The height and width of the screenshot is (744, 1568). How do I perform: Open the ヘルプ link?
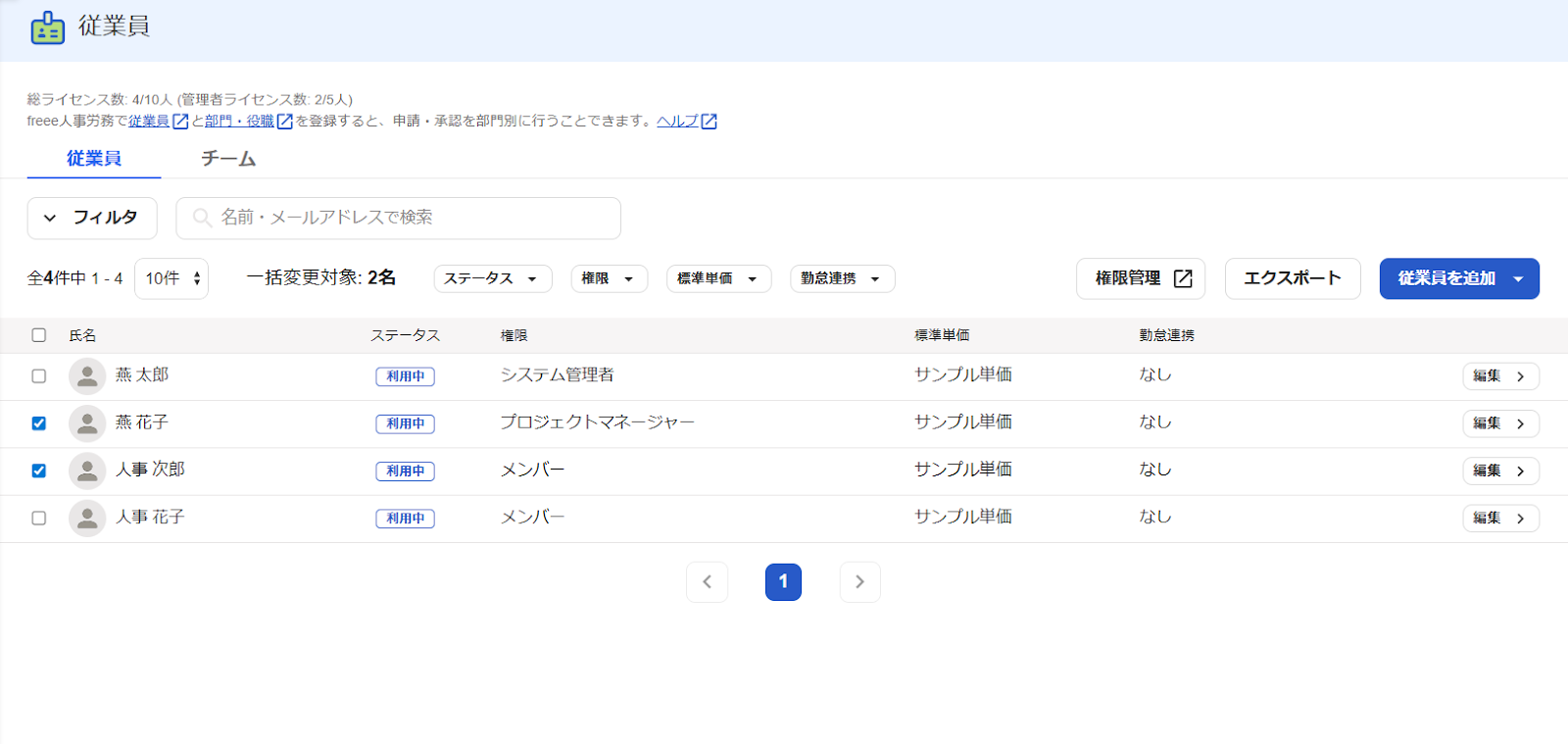coord(677,122)
